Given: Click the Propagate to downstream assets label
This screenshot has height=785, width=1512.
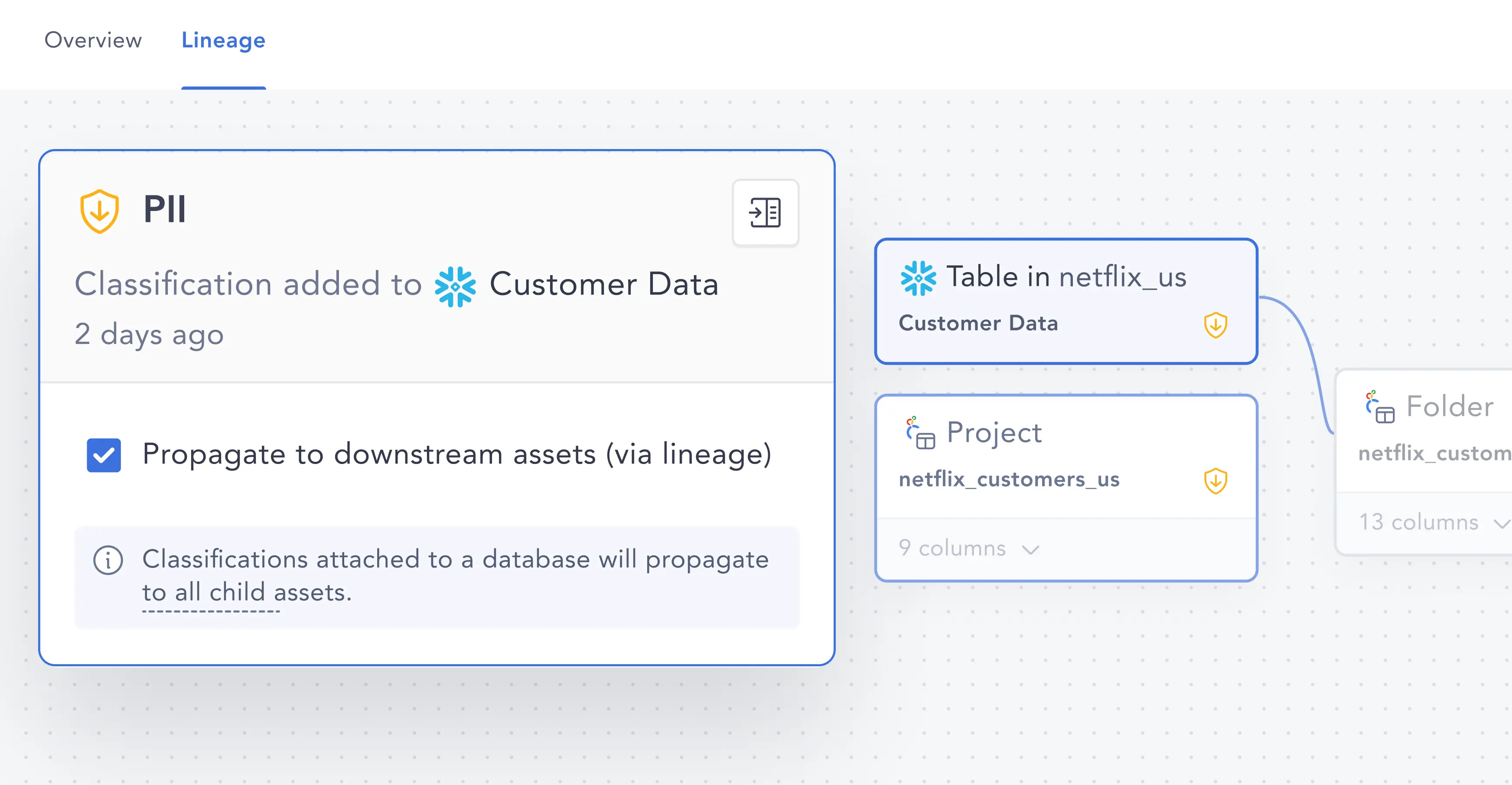Looking at the screenshot, I should pos(456,455).
